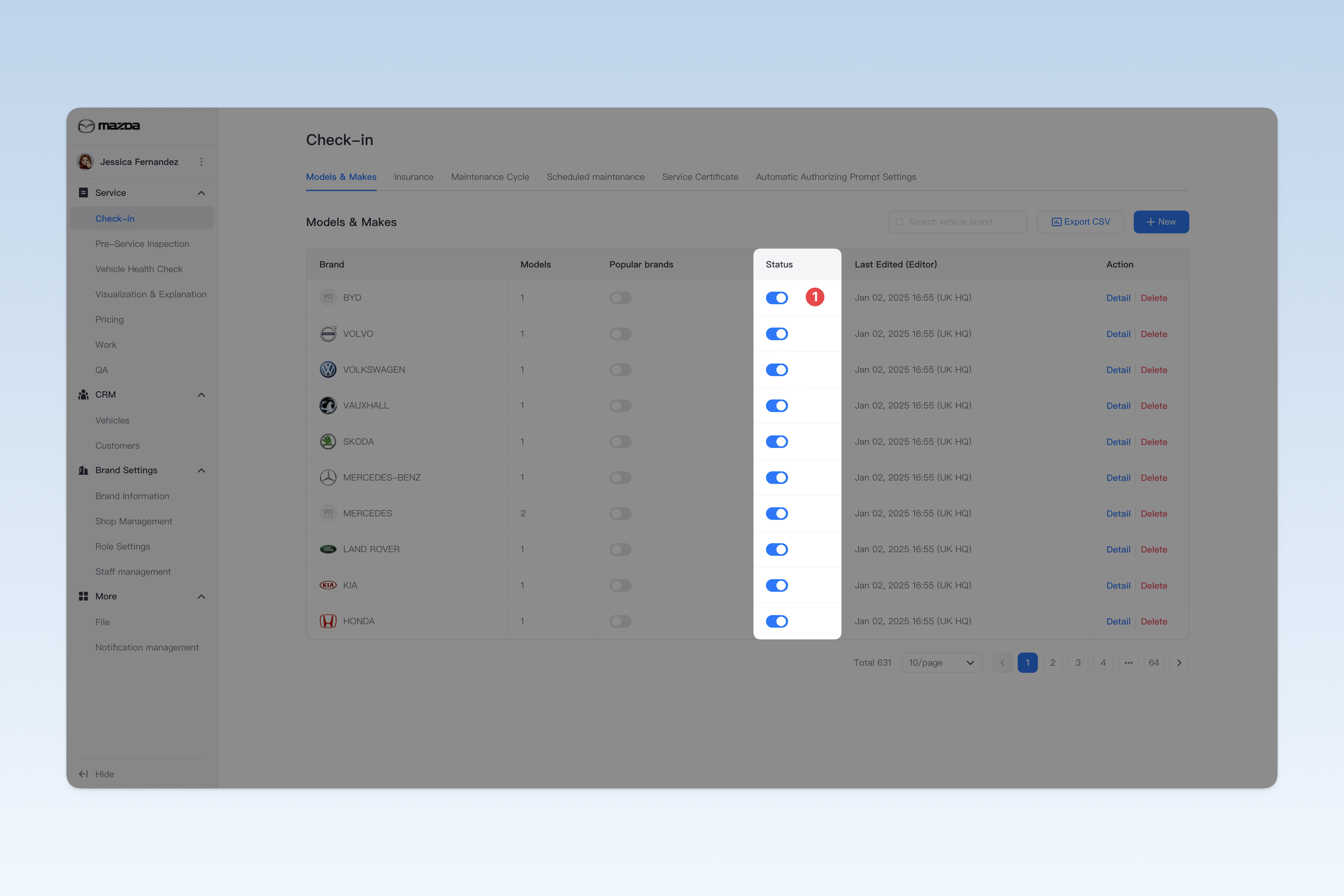Open the 10/page size dropdown
The width and height of the screenshot is (1344, 896).
click(942, 663)
